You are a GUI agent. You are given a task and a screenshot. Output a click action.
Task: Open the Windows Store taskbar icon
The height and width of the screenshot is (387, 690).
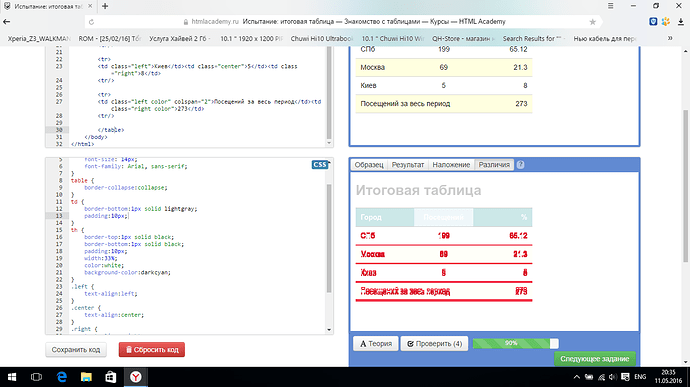tap(110, 377)
